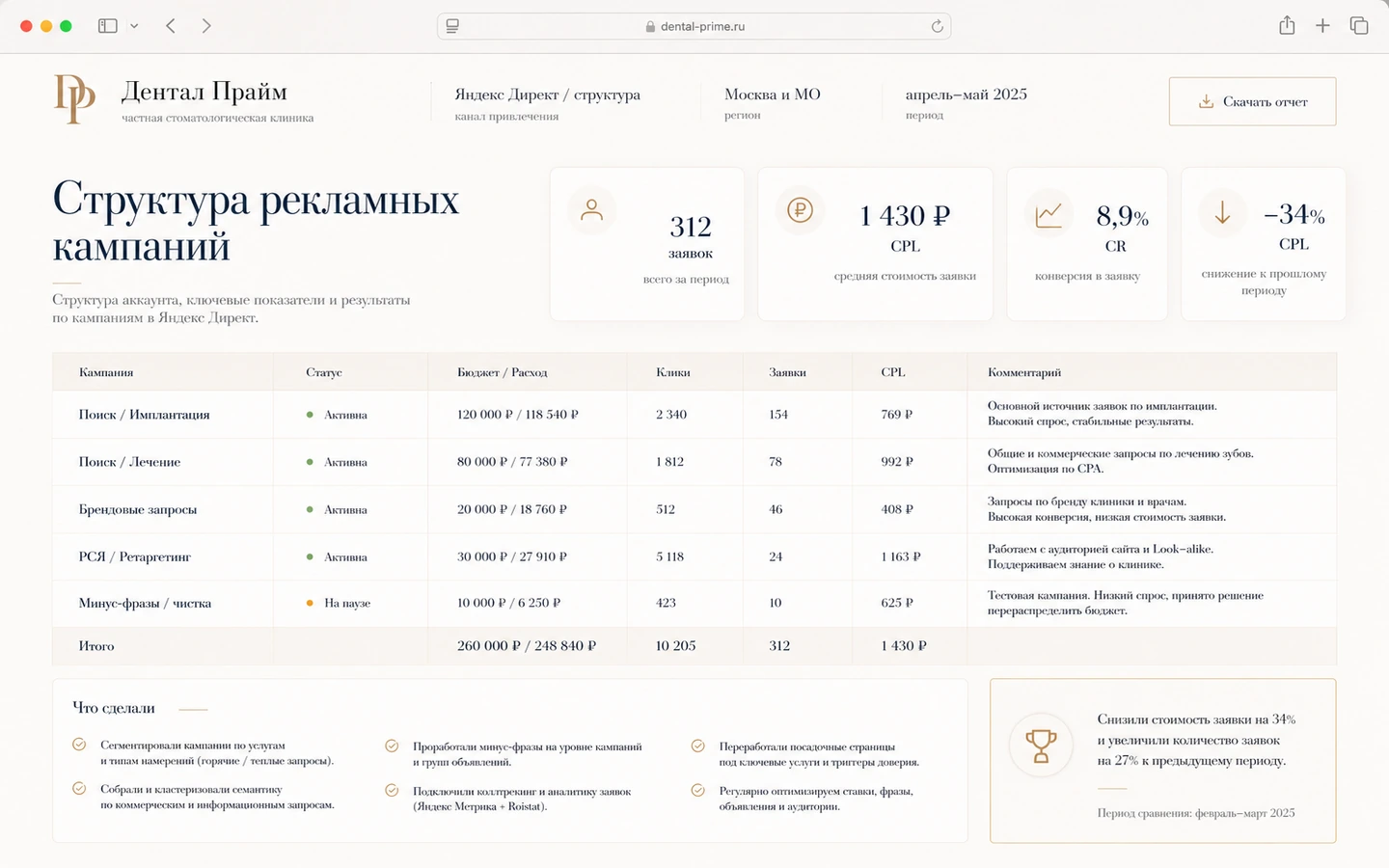Click the Яндекс Директ / структура header text

[x=547, y=95]
